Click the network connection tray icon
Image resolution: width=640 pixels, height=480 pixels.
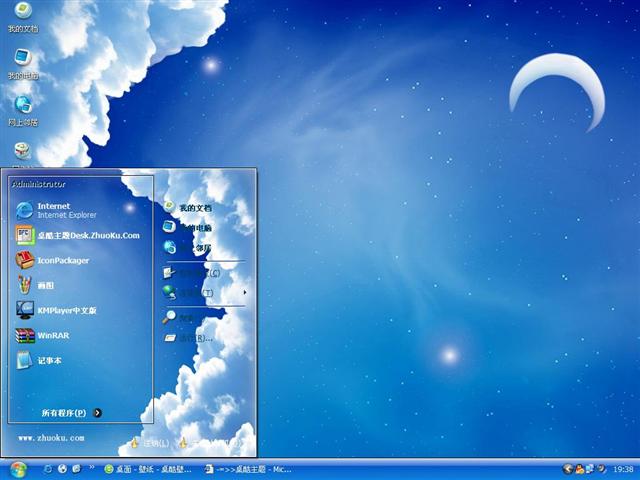pos(590,469)
